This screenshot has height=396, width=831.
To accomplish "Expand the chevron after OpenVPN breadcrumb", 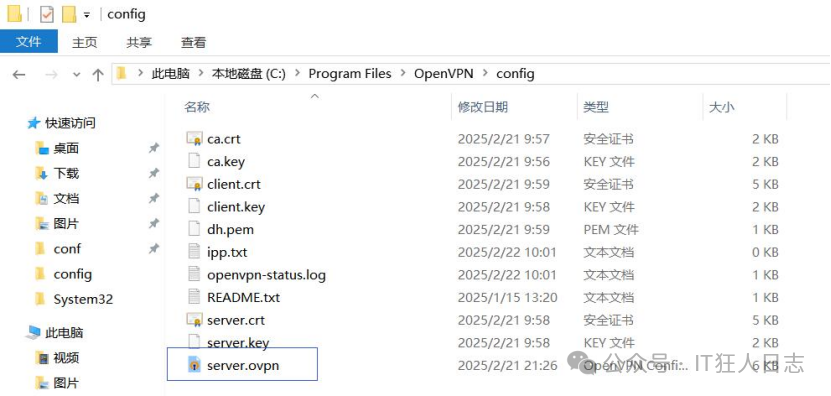I will (x=485, y=74).
